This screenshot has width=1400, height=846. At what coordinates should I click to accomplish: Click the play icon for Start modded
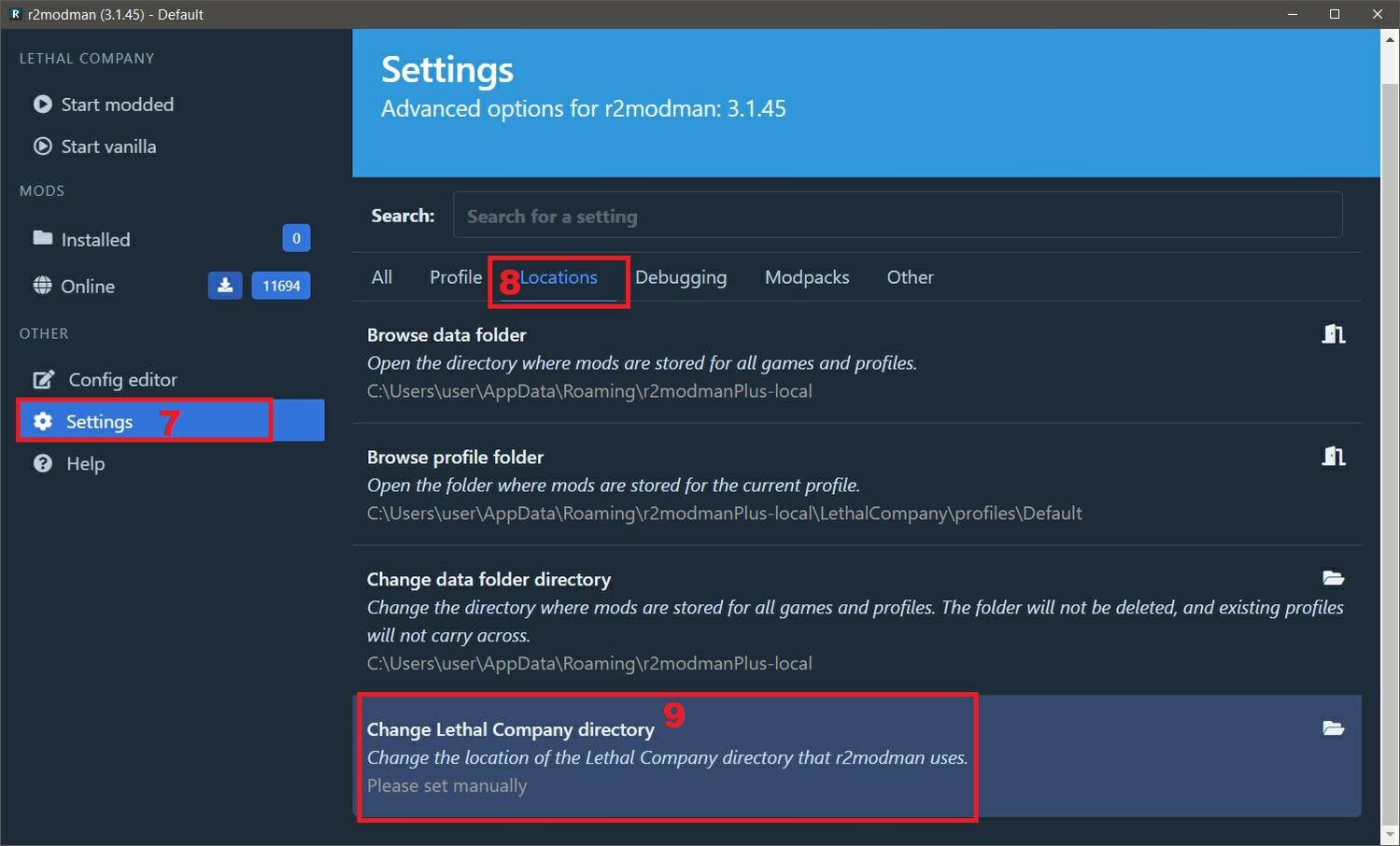pos(43,105)
